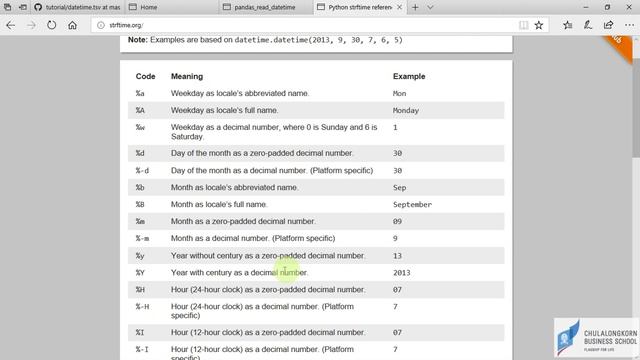
Task: Refresh the strftime.org page
Action: pyautogui.click(x=51, y=25)
